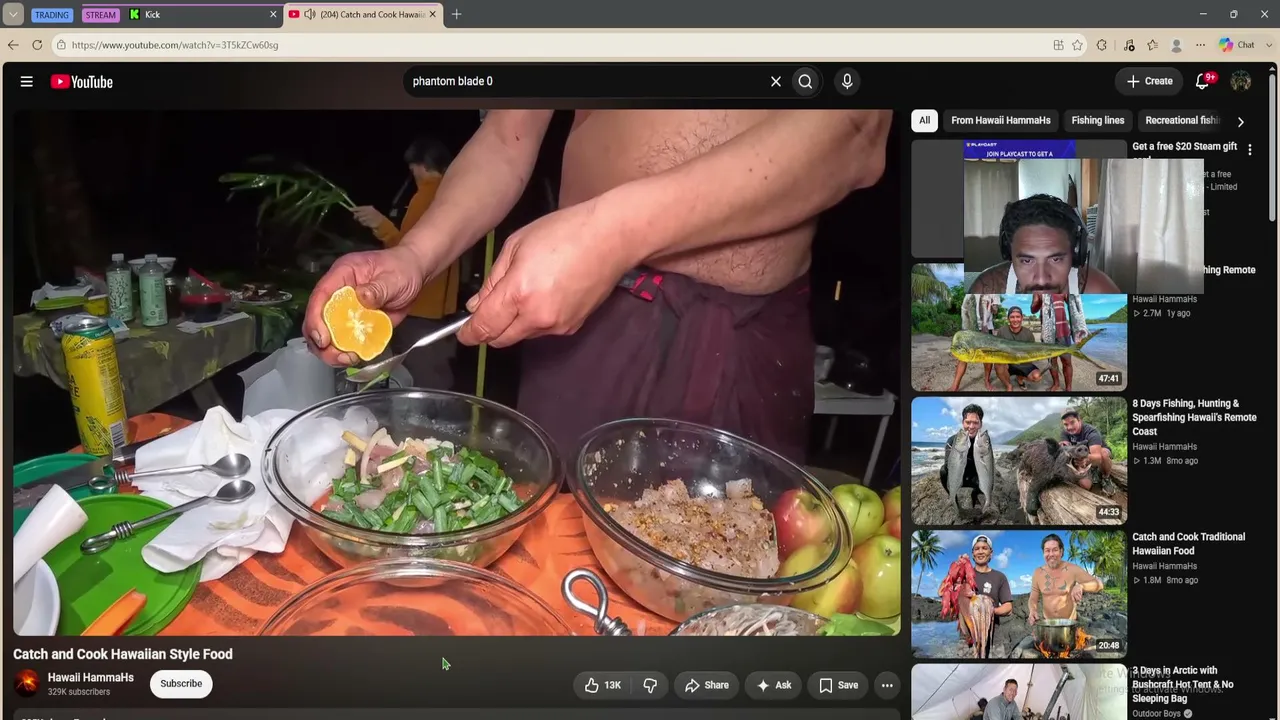Image resolution: width=1280 pixels, height=720 pixels.
Task: Click the video title Catch and Cook Hawaiian Style Food
Action: [123, 654]
